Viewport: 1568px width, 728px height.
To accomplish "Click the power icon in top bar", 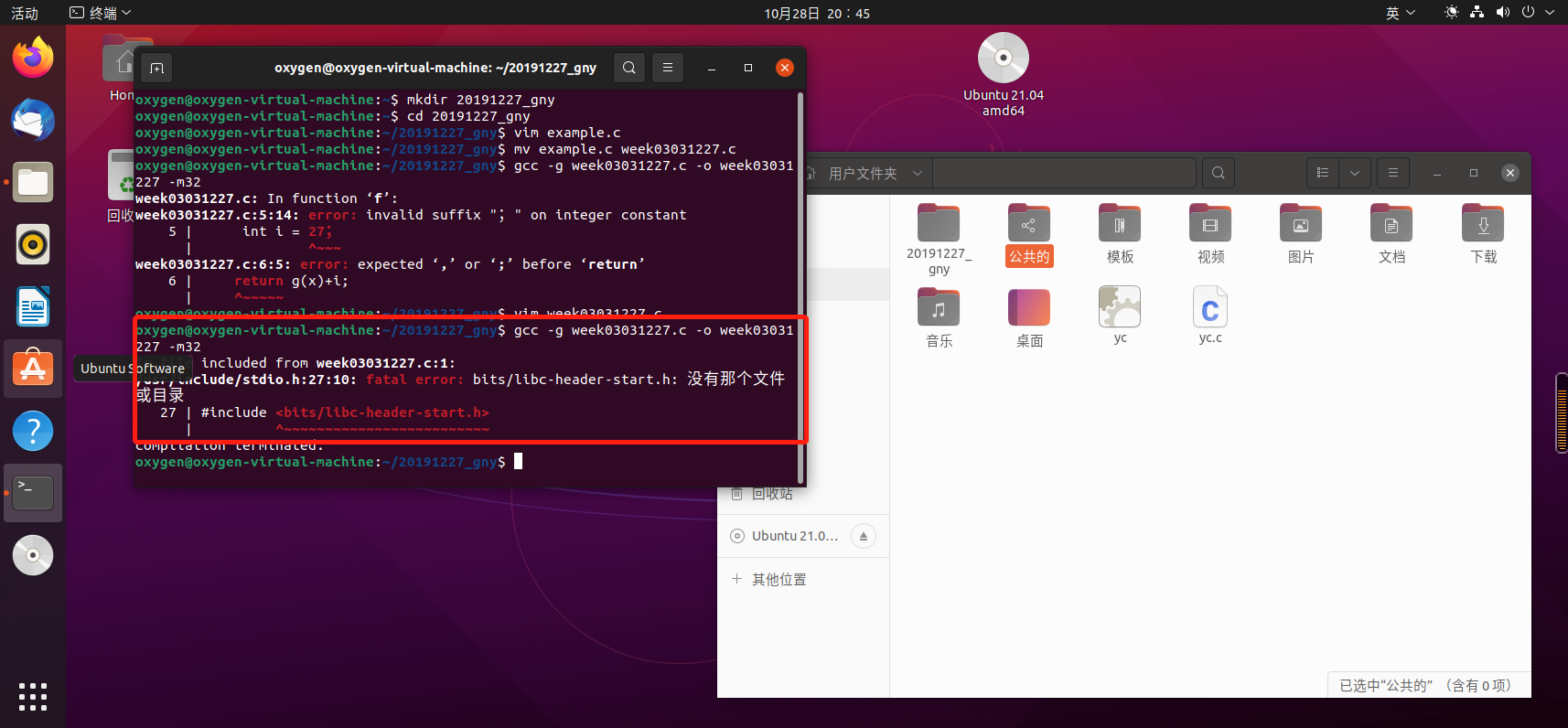I will pos(1528,13).
